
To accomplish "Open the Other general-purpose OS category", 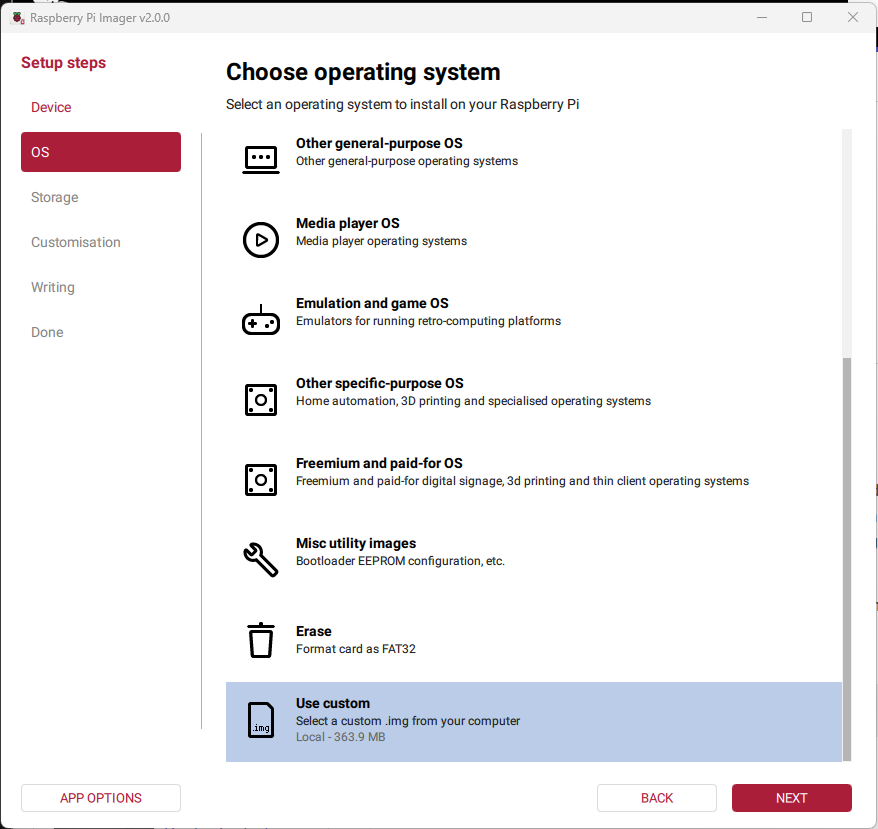I will pyautogui.click(x=534, y=160).
